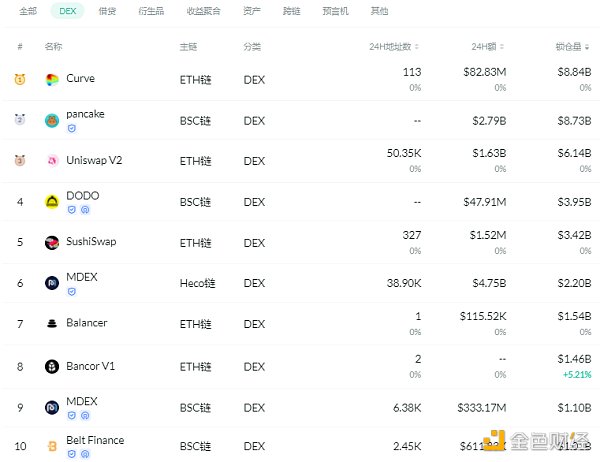Click the shield badge under Belt Finance

click(72, 454)
